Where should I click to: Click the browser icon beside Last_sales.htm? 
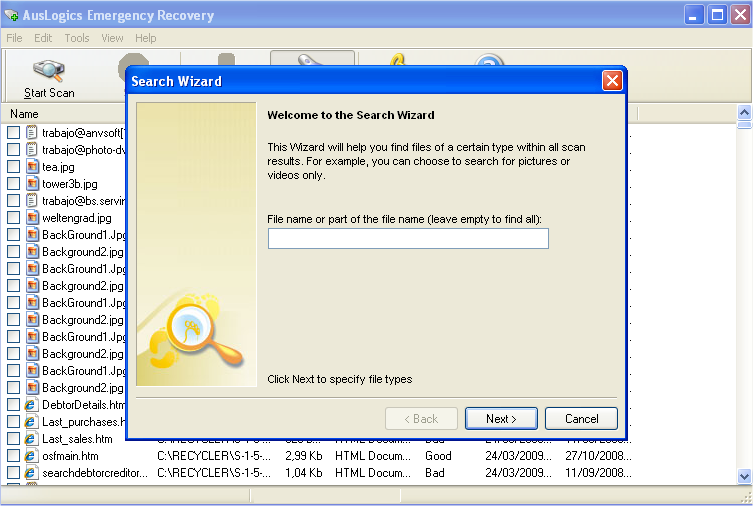(x=30, y=439)
